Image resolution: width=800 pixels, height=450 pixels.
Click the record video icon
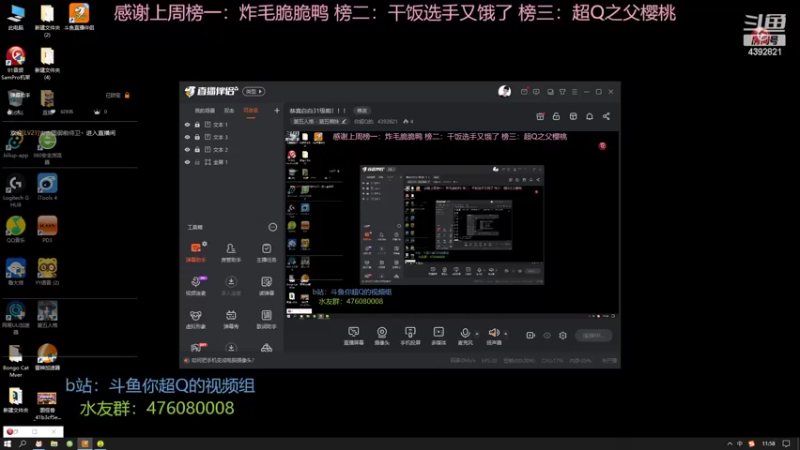[x=531, y=335]
